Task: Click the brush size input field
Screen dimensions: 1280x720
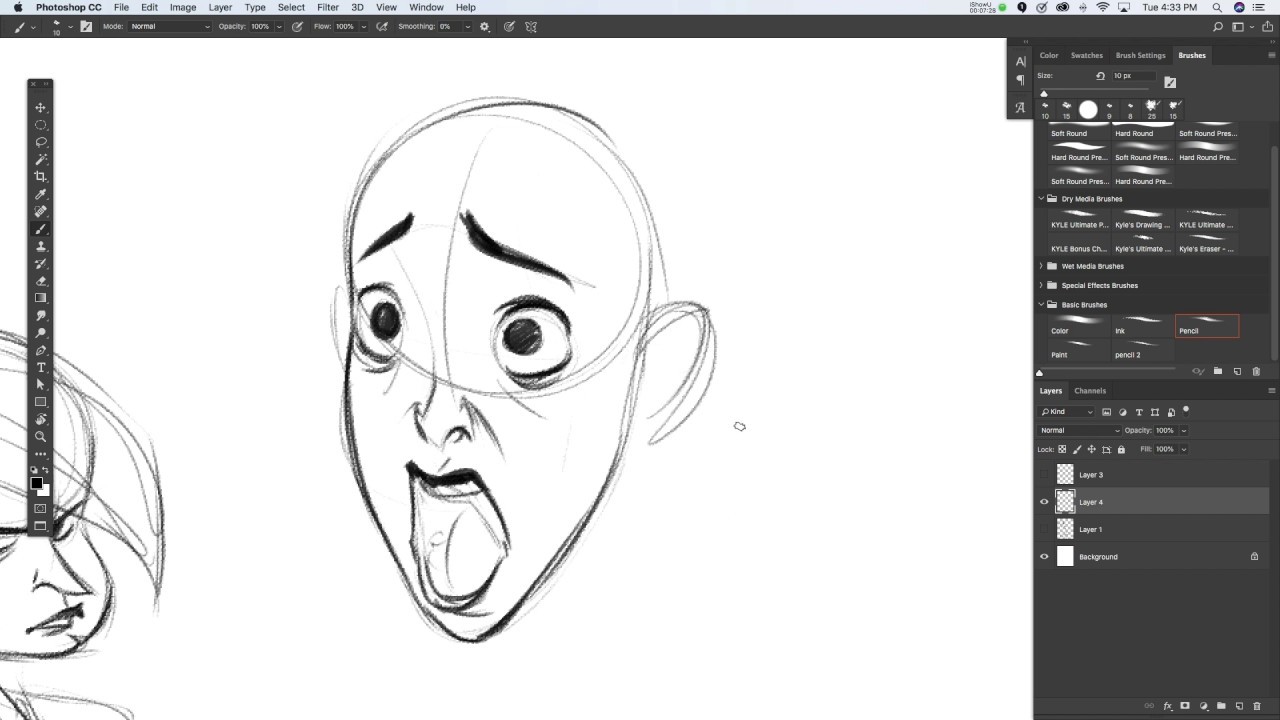Action: click(1132, 76)
